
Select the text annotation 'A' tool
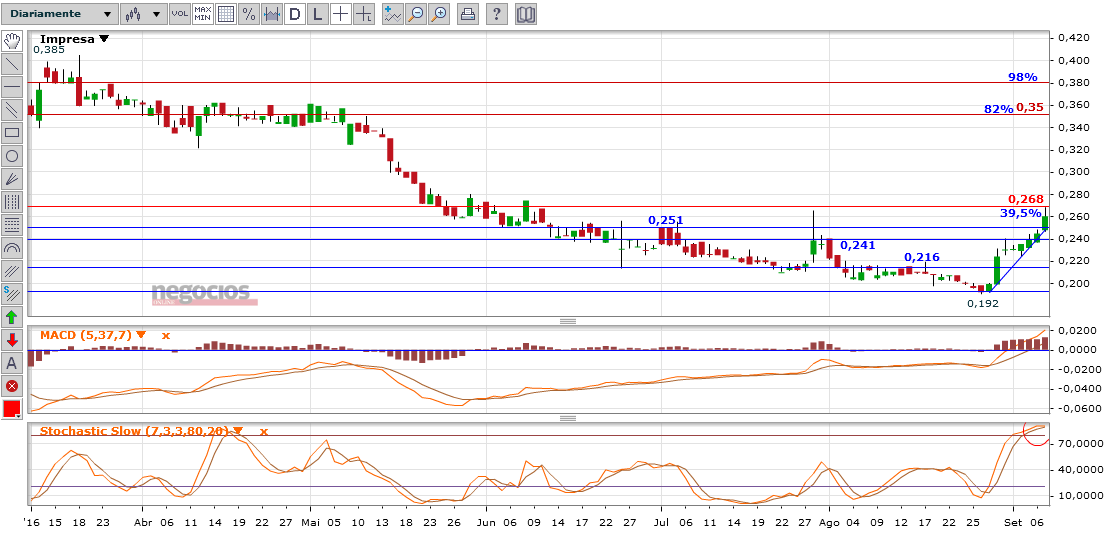[x=12, y=363]
